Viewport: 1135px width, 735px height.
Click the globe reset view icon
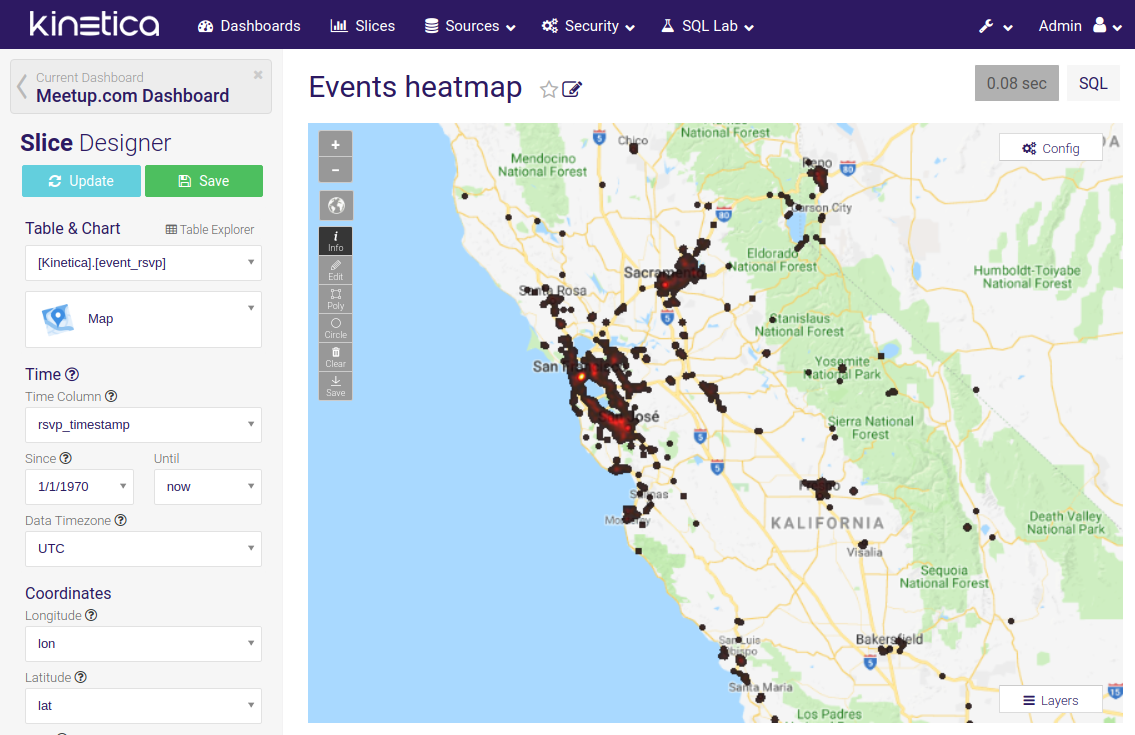coord(336,206)
